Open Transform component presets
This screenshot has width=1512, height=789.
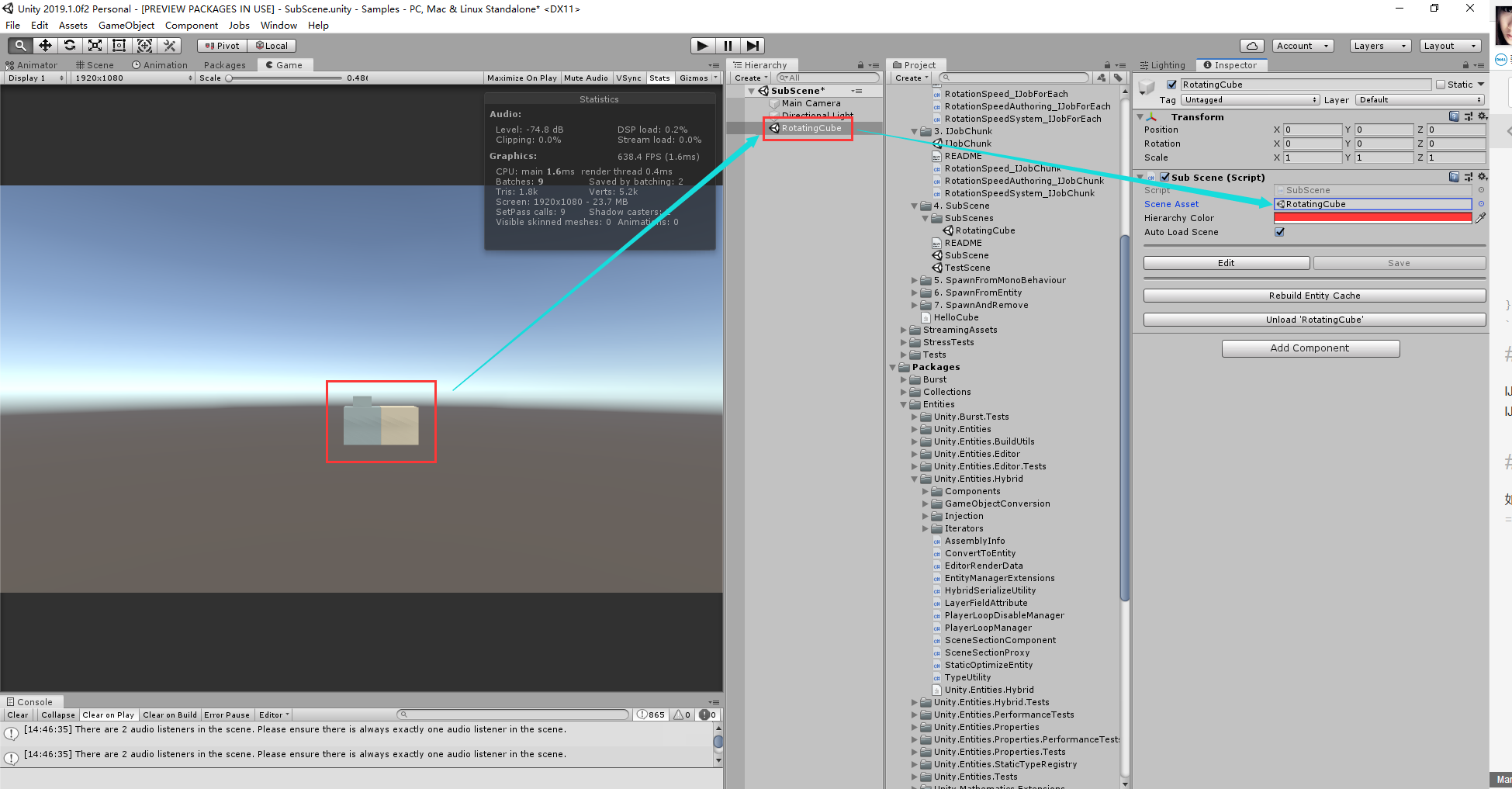[1468, 116]
